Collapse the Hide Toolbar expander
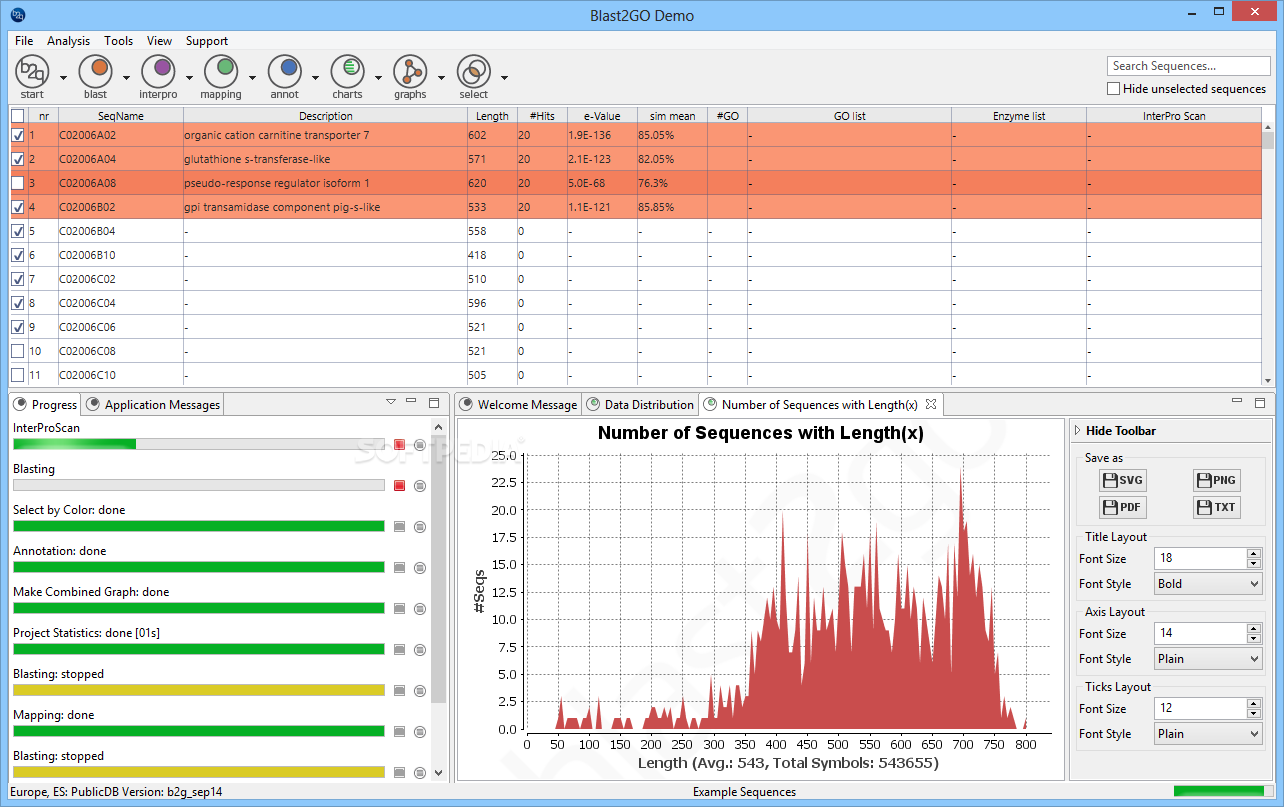Image resolution: width=1284 pixels, height=807 pixels. 1077,431
